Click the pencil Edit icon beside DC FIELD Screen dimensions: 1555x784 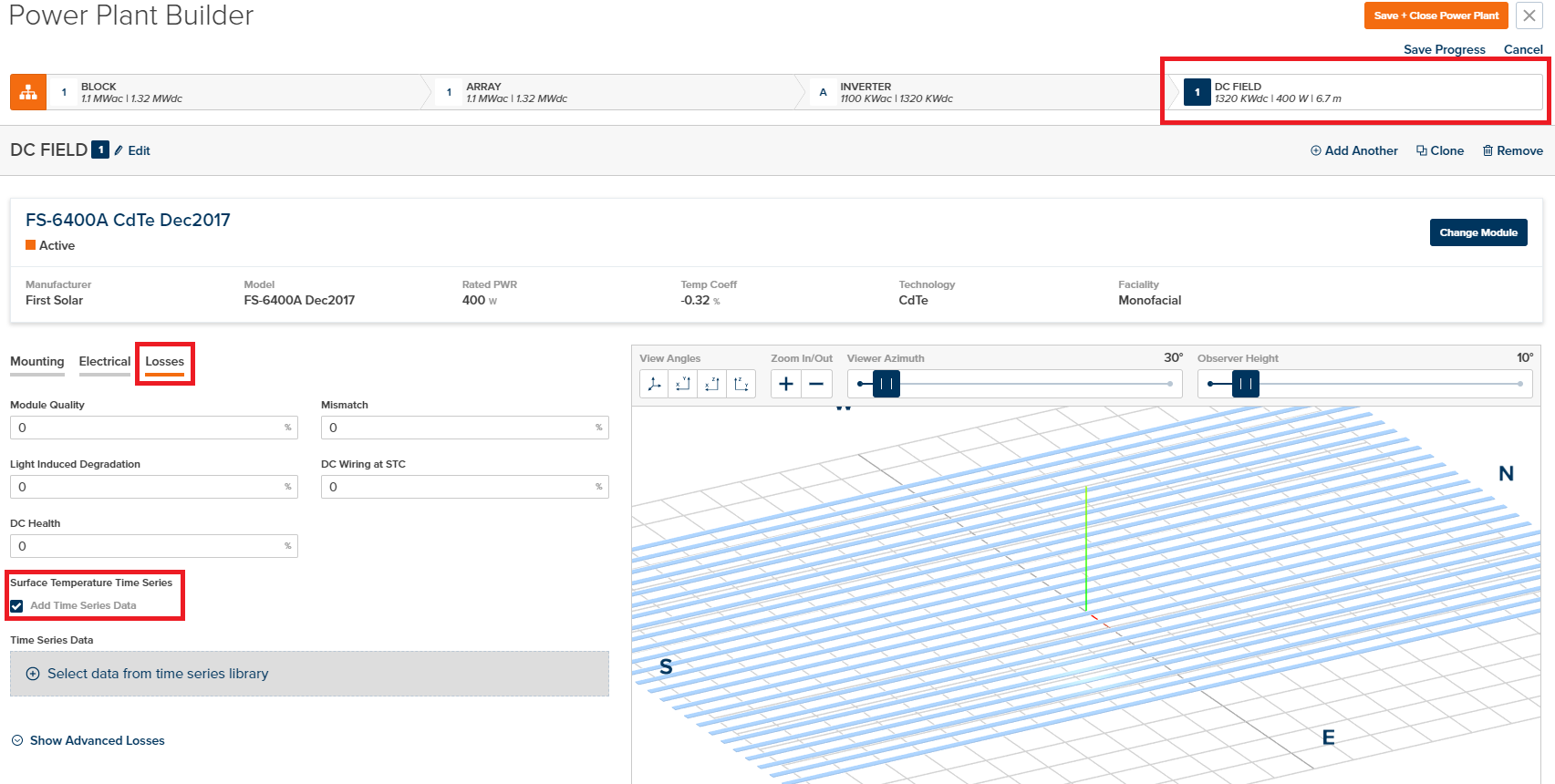119,150
